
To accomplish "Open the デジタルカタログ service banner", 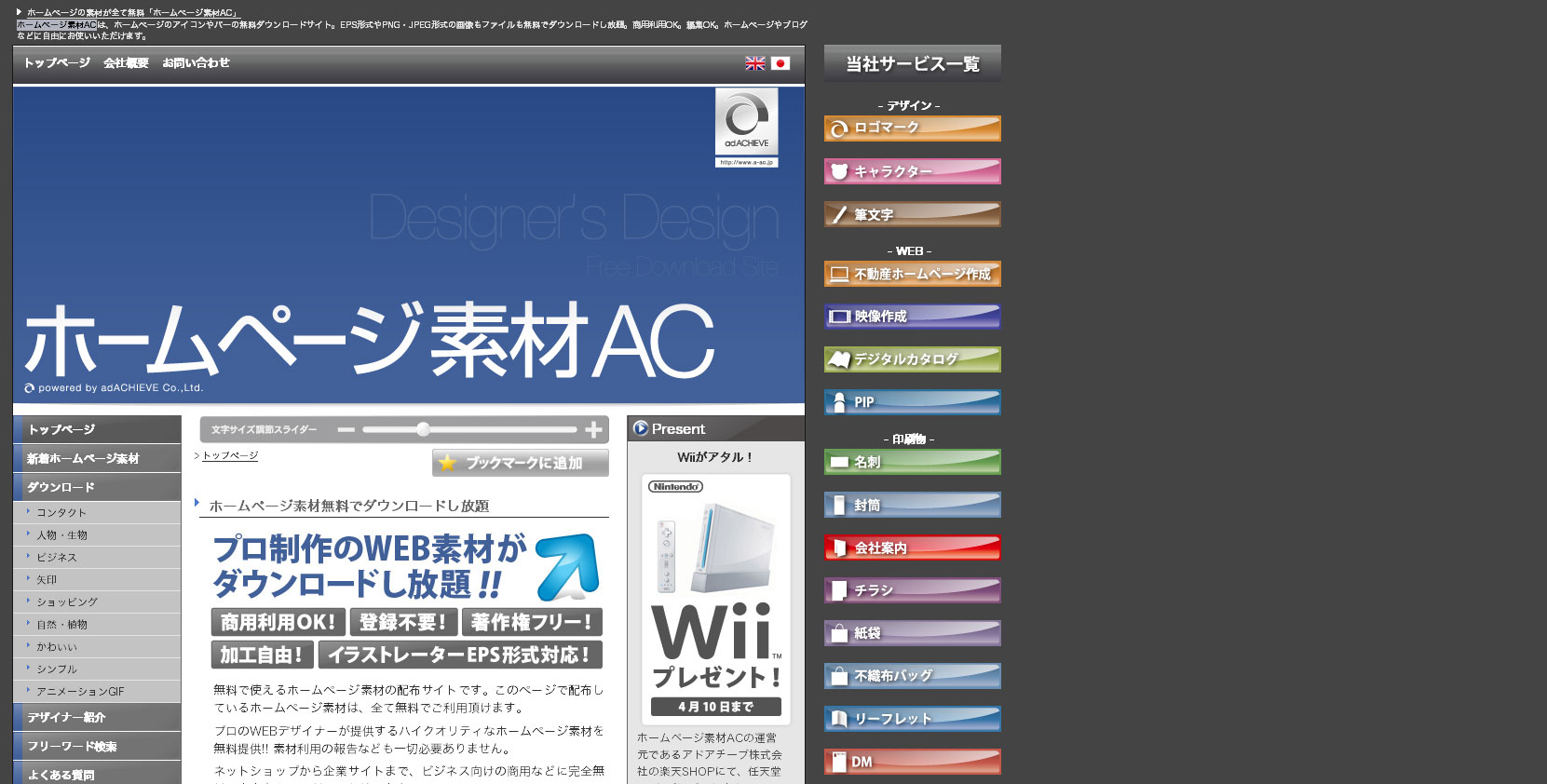I will (912, 359).
